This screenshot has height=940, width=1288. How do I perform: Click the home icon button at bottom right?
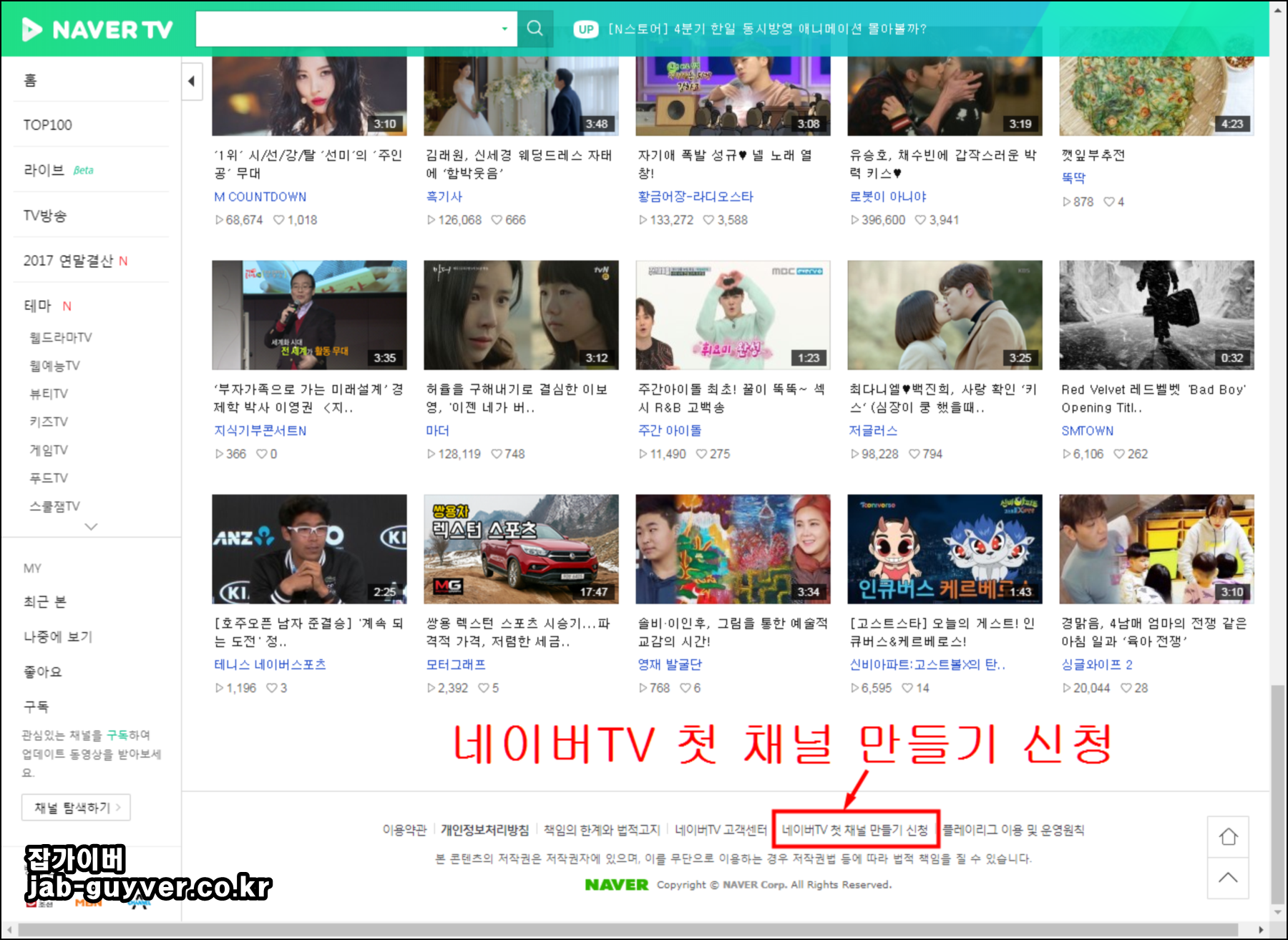1228,837
